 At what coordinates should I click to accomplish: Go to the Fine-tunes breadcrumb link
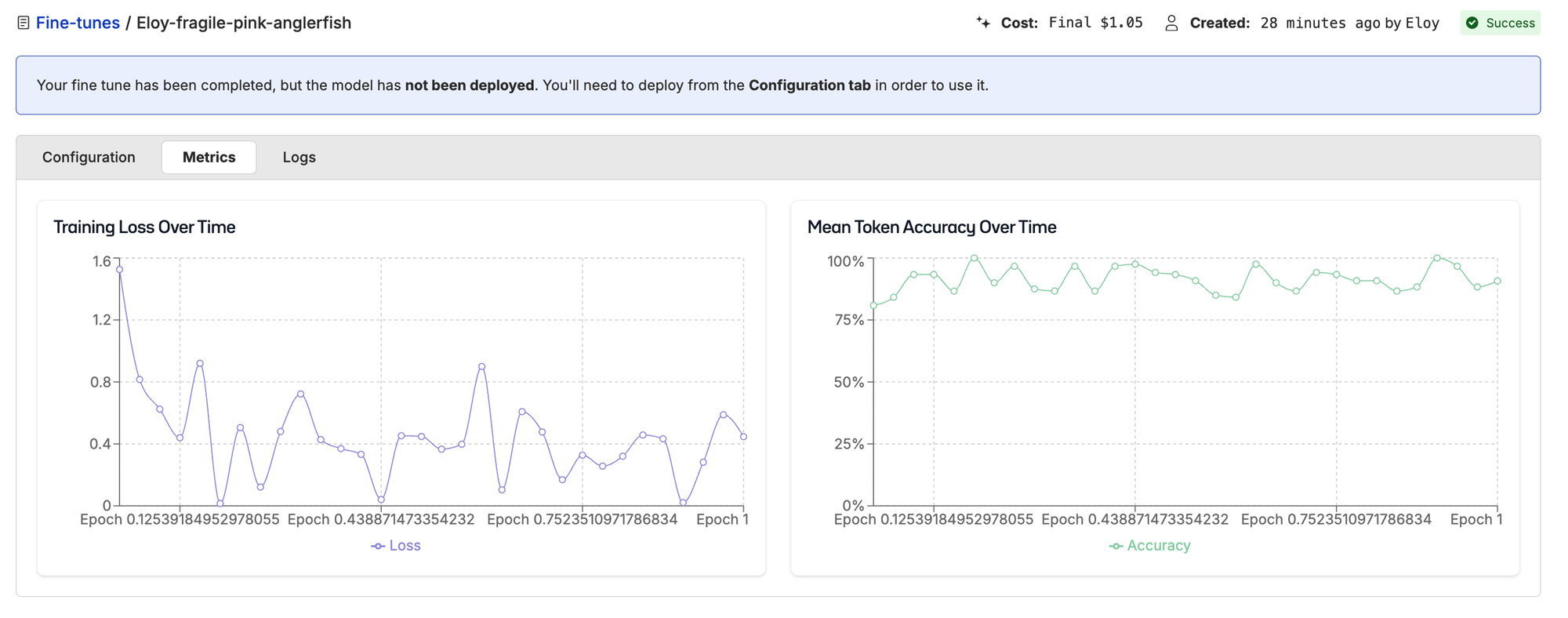pos(78,23)
